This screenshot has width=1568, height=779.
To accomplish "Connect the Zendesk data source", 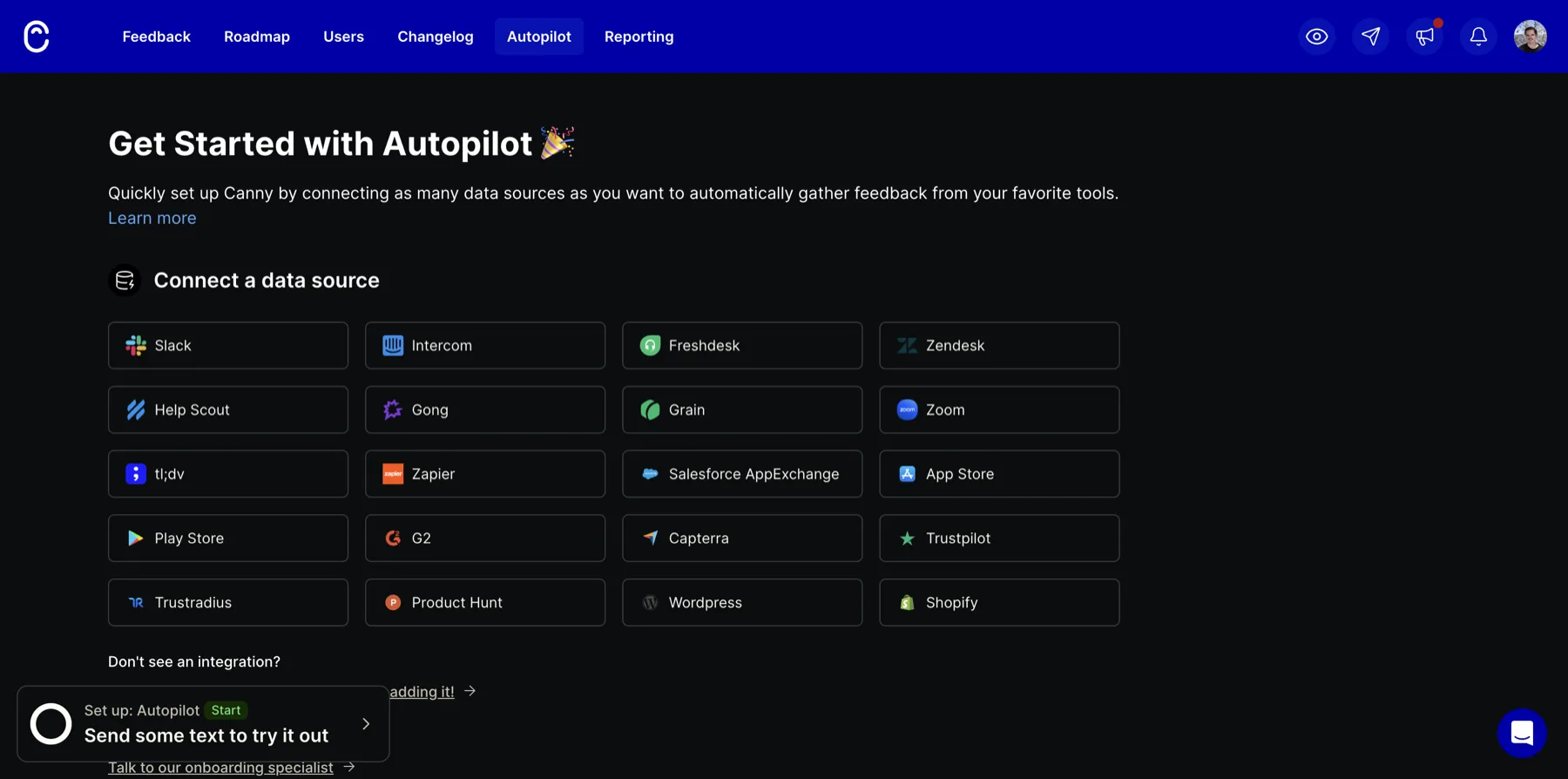I will (999, 346).
